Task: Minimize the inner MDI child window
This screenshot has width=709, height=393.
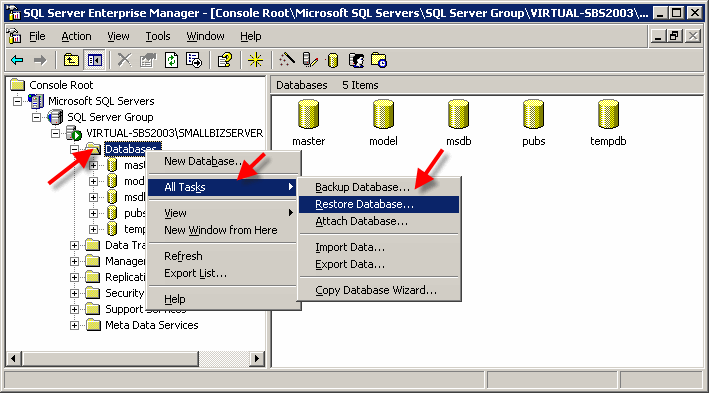Action: click(x=658, y=36)
